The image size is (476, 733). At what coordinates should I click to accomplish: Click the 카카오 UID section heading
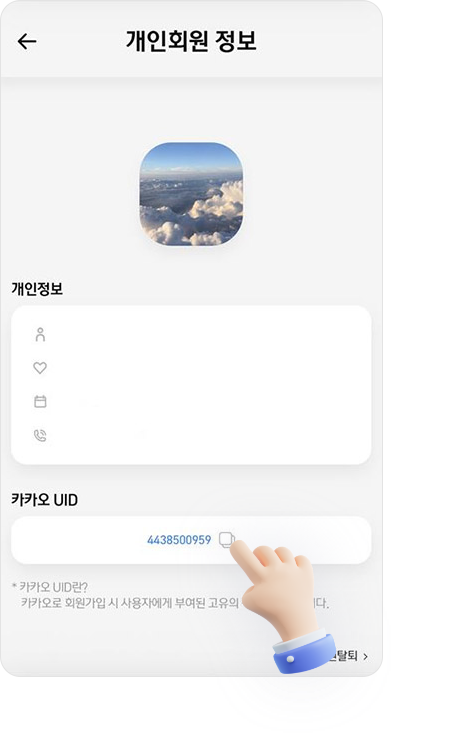[x=44, y=500]
